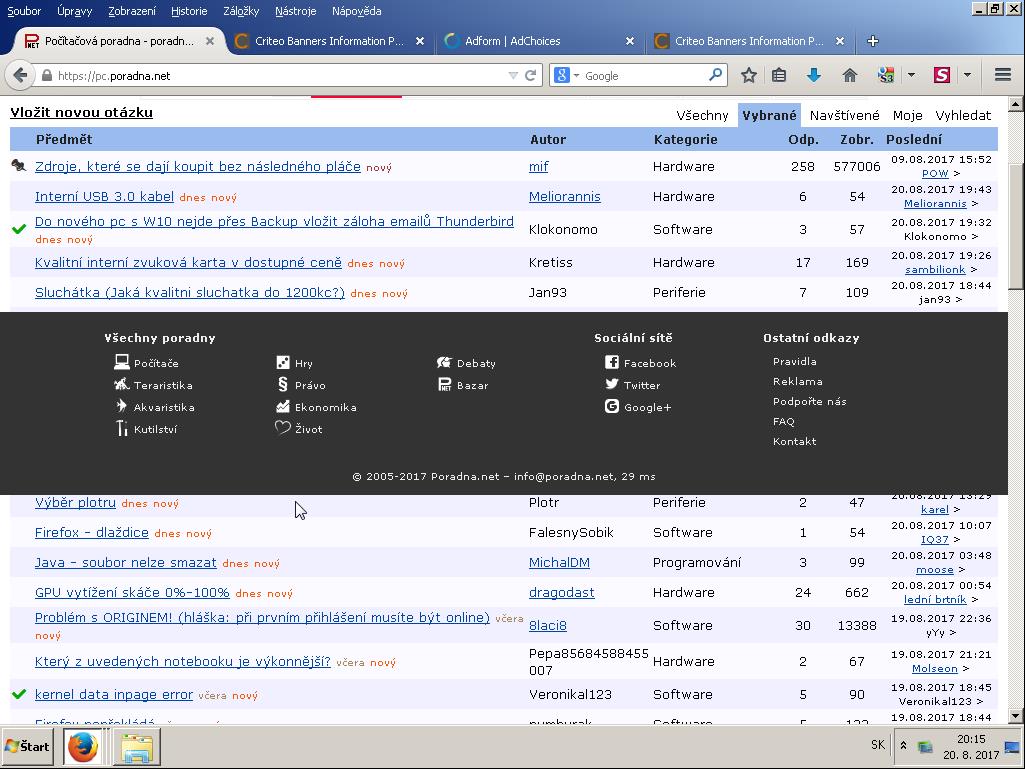Open the Interní USB 3.0 kabel thread
The image size is (1025, 769).
coord(104,196)
